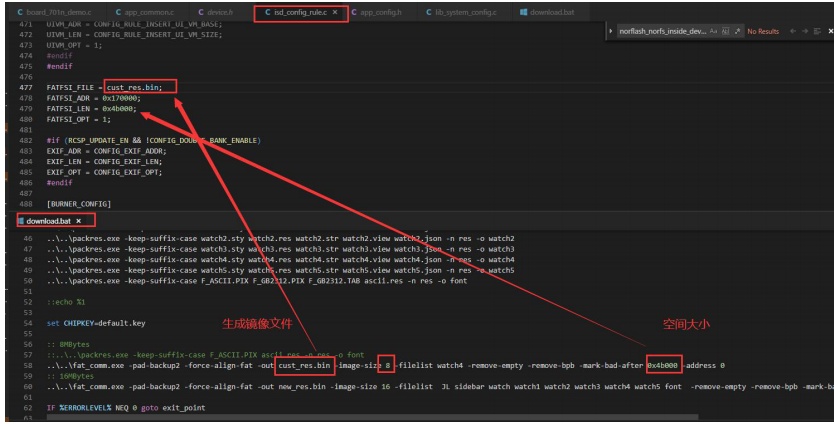Click the horizontal scrollbar of lower editor
Screen dimensions: 834x424
[x=372, y=417]
